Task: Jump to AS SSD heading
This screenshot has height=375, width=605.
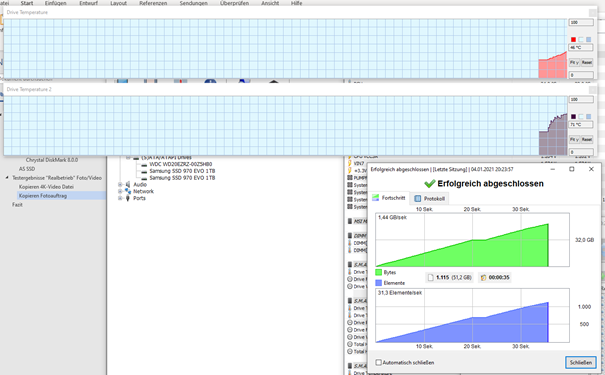Action: point(27,169)
